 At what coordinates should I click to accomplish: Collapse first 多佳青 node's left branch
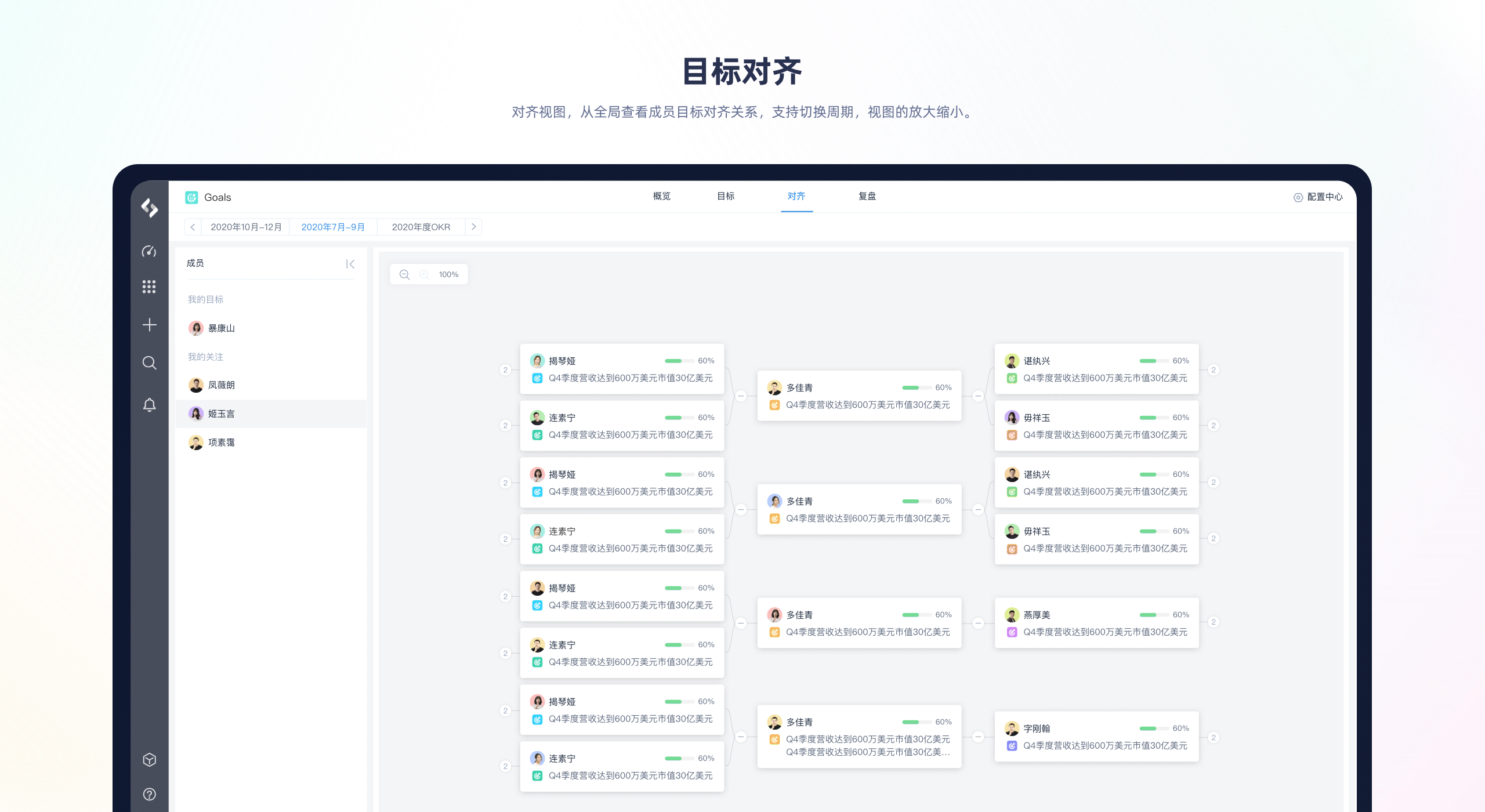point(741,396)
